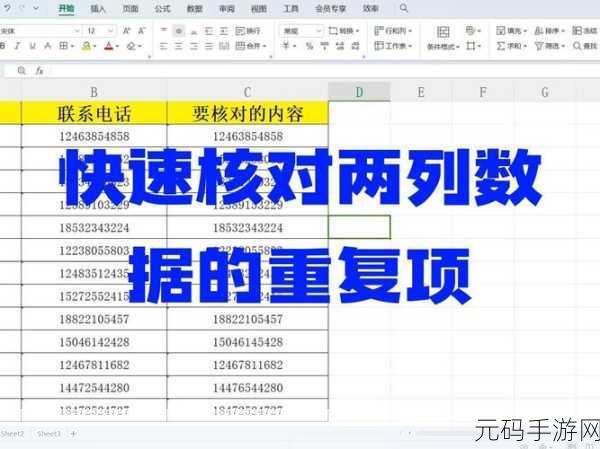Viewport: 600px width, 449px height.
Task: Open the 工具 ribbon tab
Action: [x=291, y=8]
